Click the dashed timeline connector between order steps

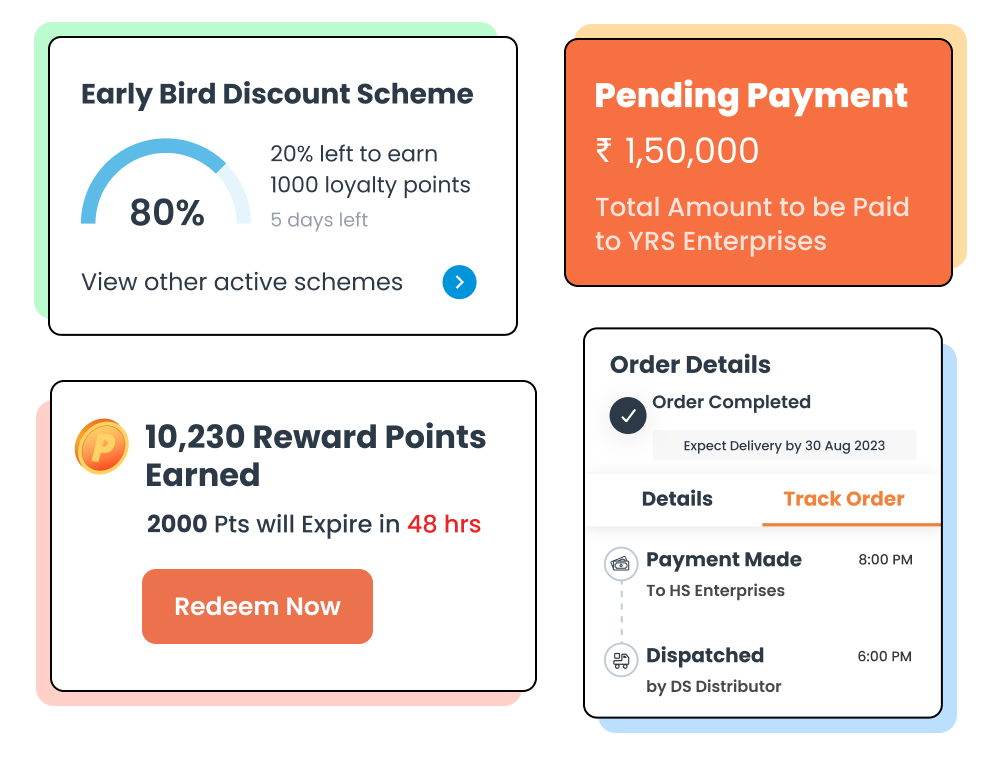(622, 612)
